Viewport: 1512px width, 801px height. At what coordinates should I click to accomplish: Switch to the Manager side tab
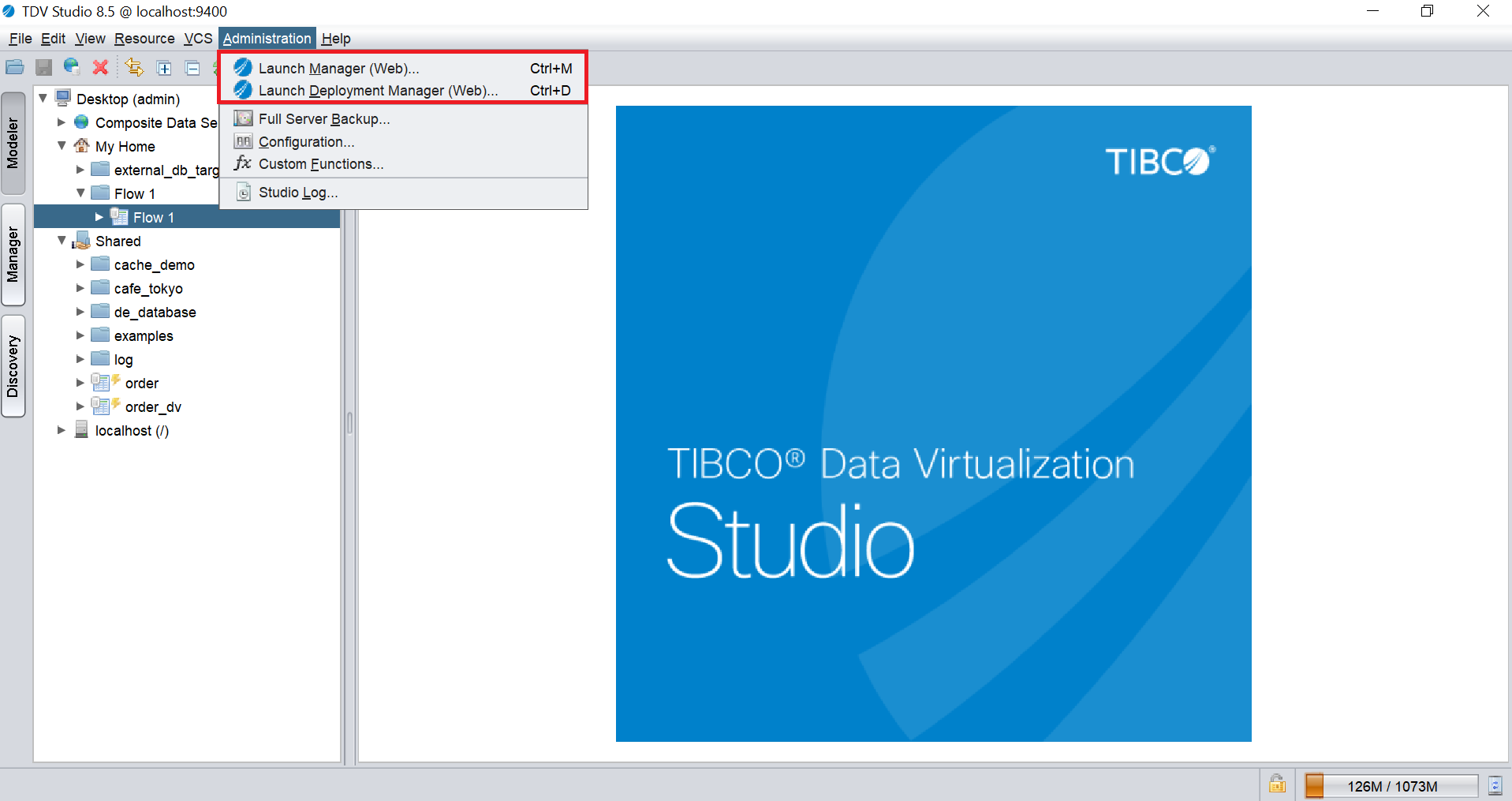13,255
